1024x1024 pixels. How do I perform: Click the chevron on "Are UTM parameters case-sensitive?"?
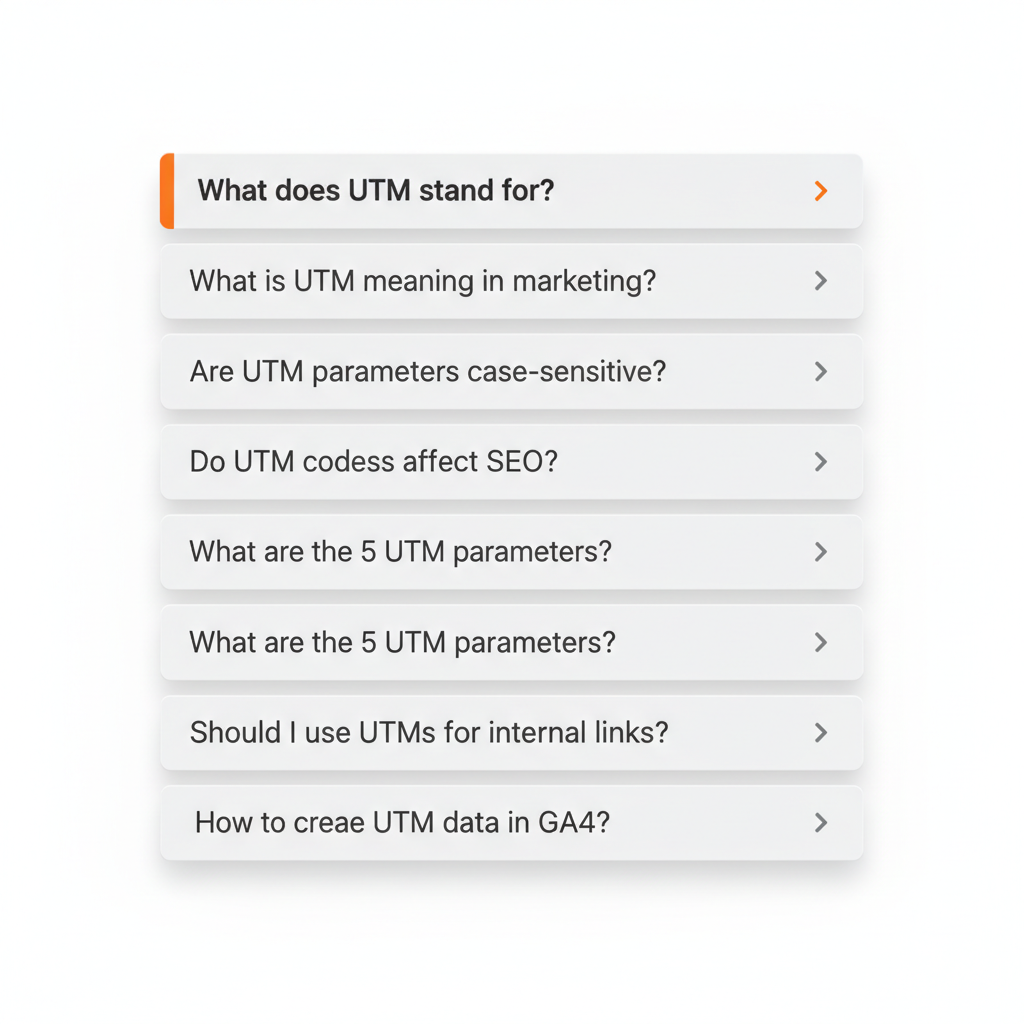pyautogui.click(x=820, y=372)
